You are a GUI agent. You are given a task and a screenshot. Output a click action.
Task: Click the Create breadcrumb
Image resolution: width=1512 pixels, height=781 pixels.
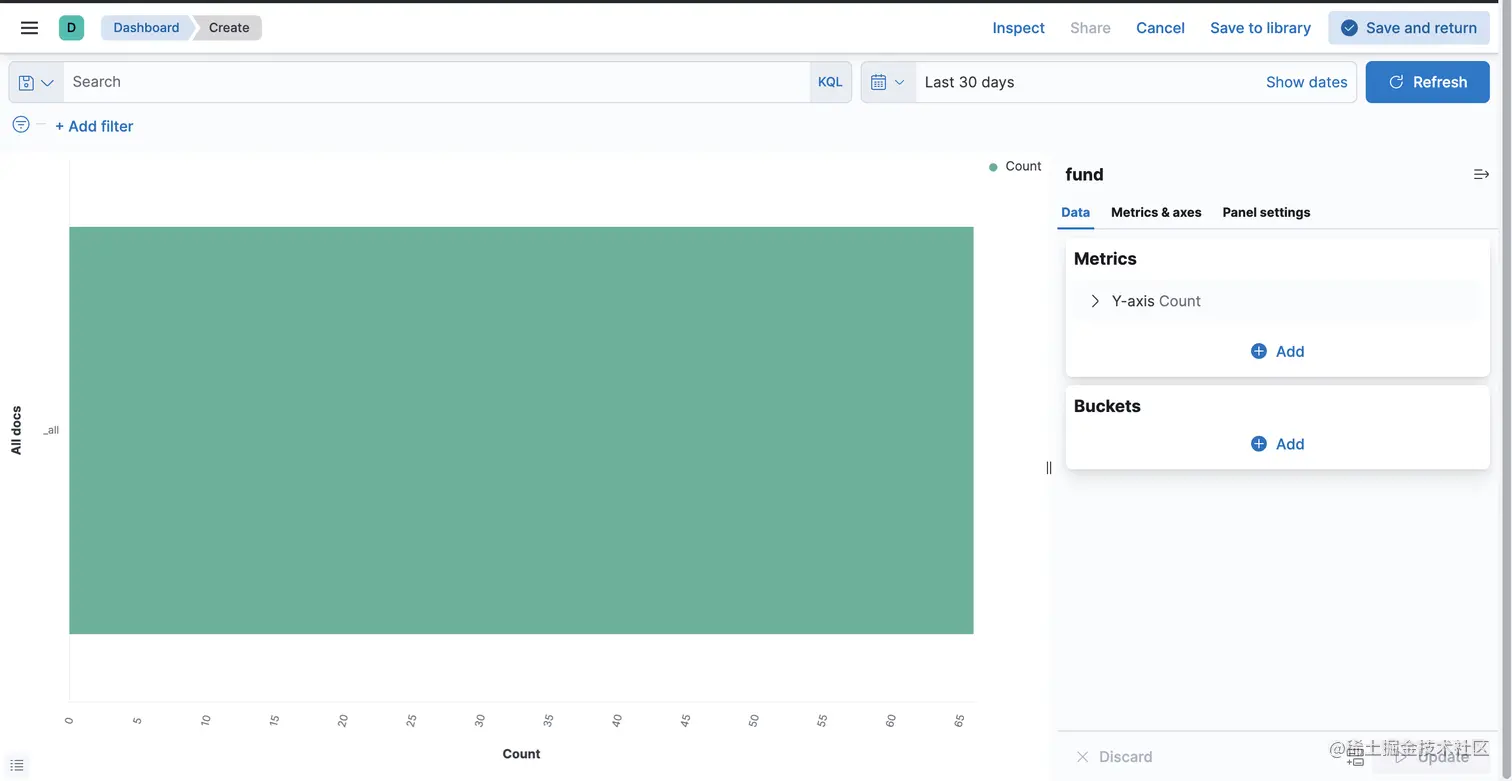229,28
